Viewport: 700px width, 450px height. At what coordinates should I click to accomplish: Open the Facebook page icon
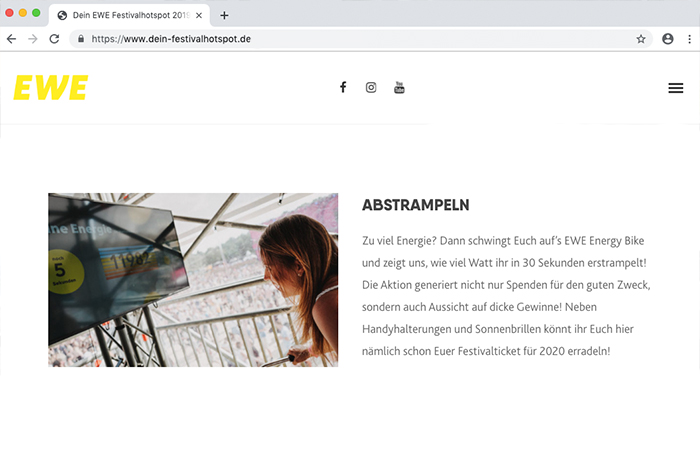tap(343, 87)
